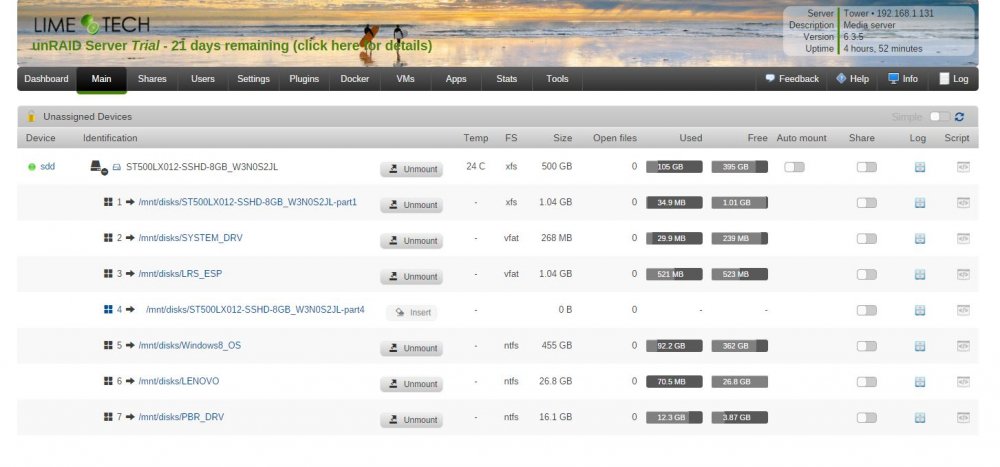Screen dimensions: 1000x467
Task: Open script icon for SYSTEM_DRV row
Action: (963, 239)
